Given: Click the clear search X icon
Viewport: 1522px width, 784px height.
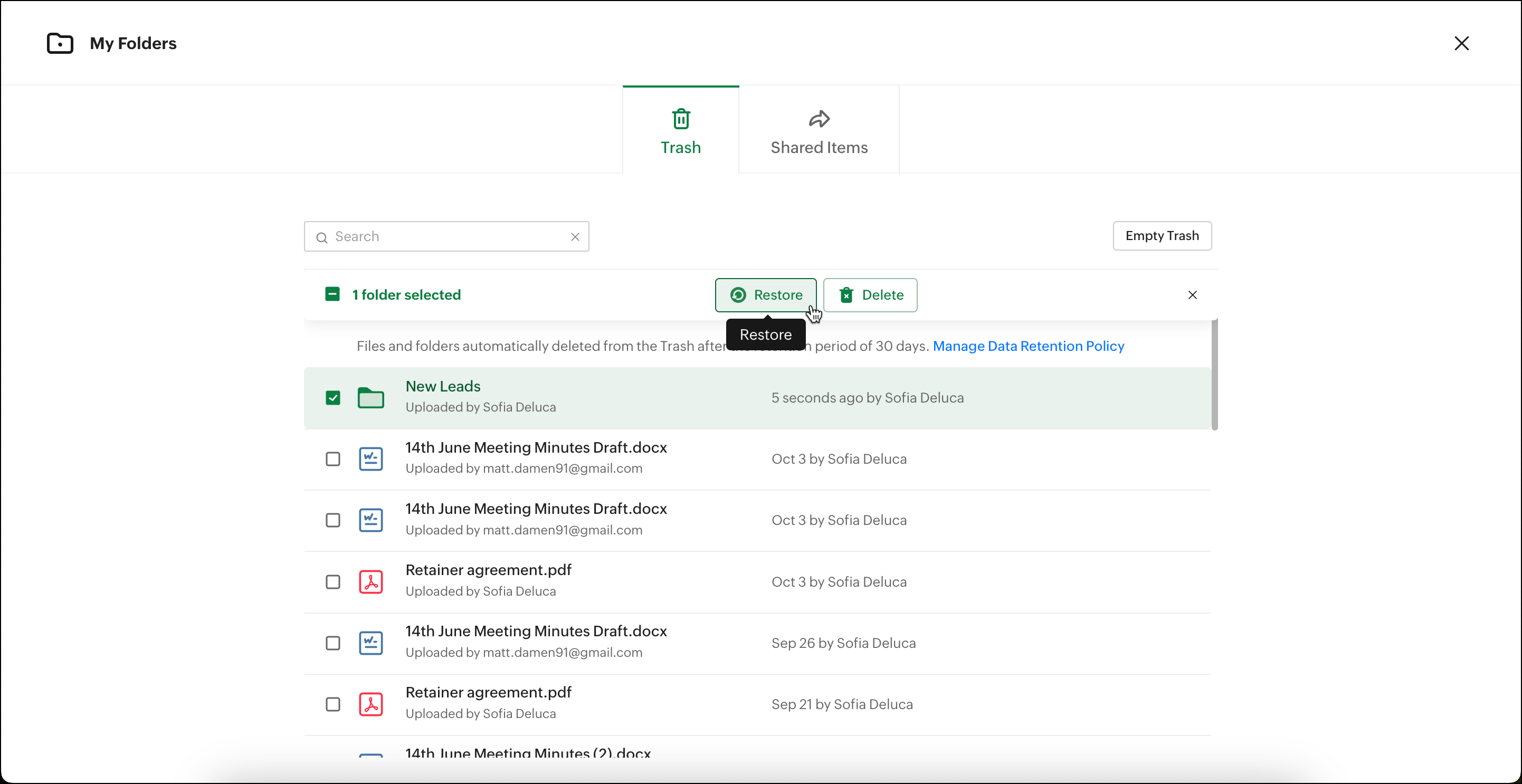Looking at the screenshot, I should (x=575, y=237).
